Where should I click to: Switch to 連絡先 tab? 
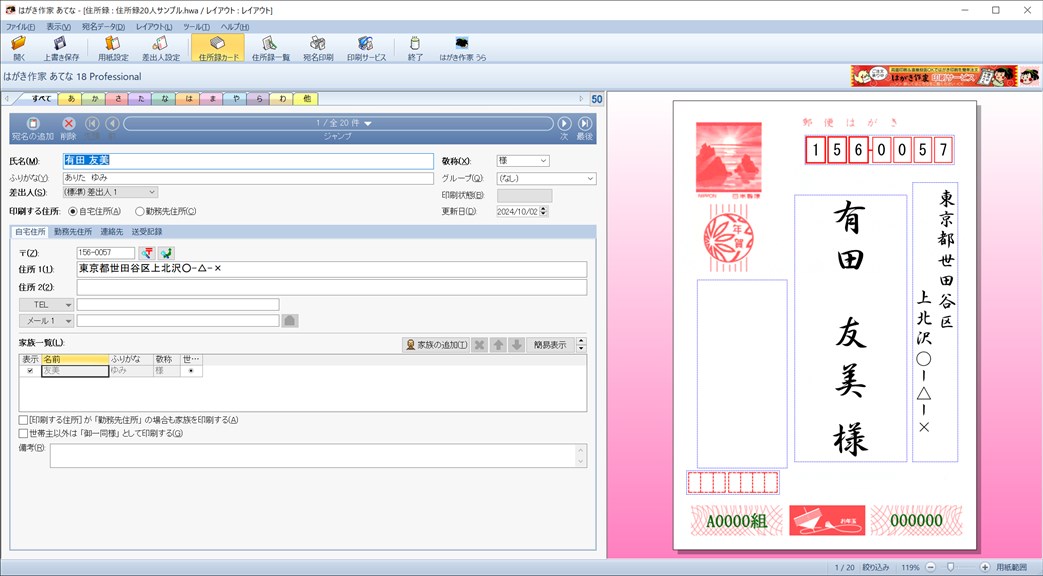[x=112, y=231]
